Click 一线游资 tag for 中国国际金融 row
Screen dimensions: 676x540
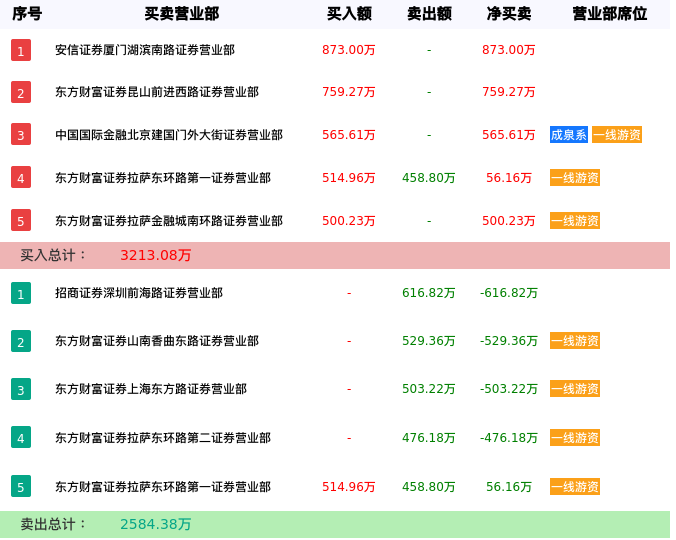pyautogui.click(x=617, y=135)
